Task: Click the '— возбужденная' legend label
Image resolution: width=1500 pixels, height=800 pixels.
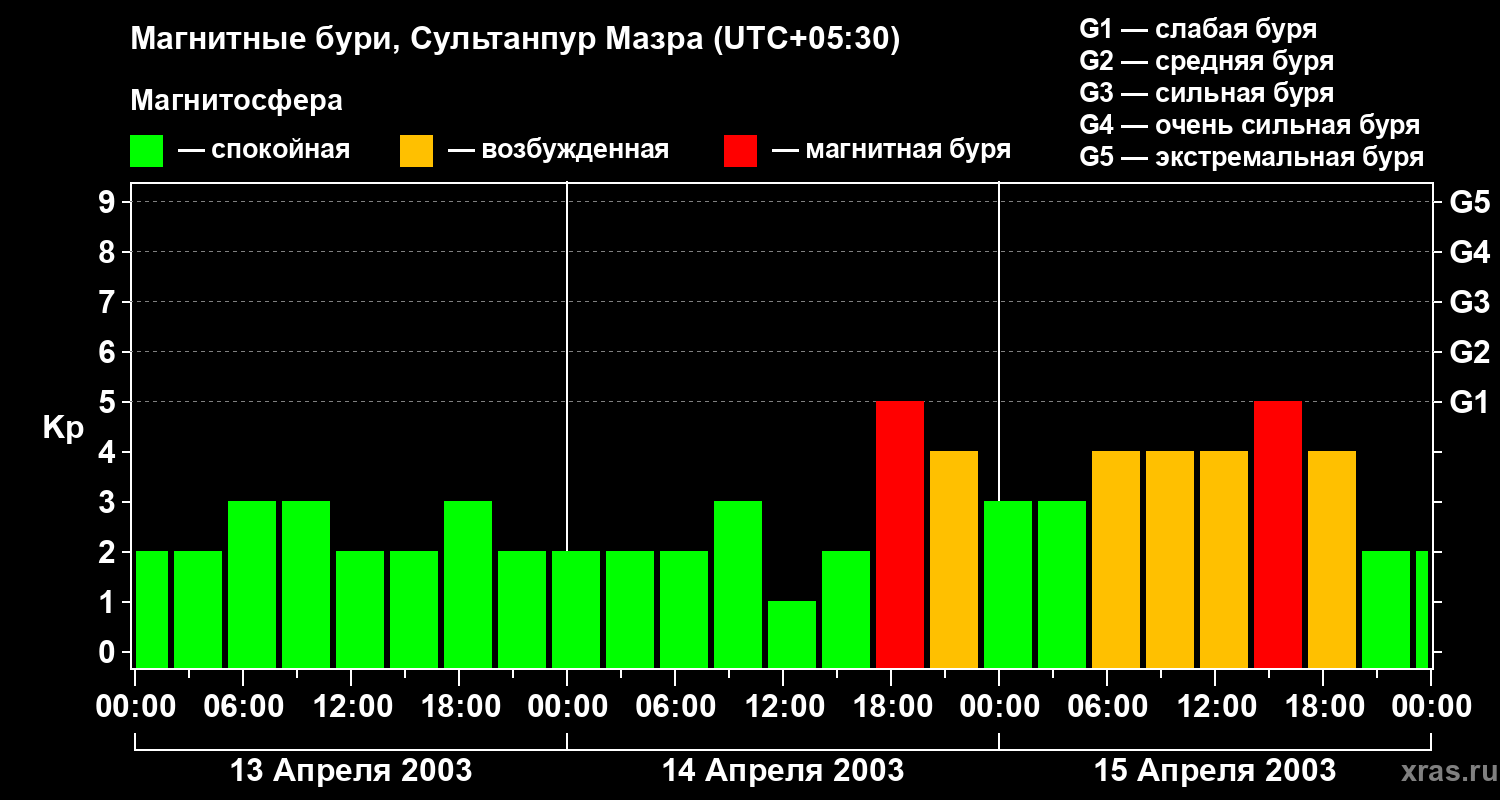Action: 558,150
